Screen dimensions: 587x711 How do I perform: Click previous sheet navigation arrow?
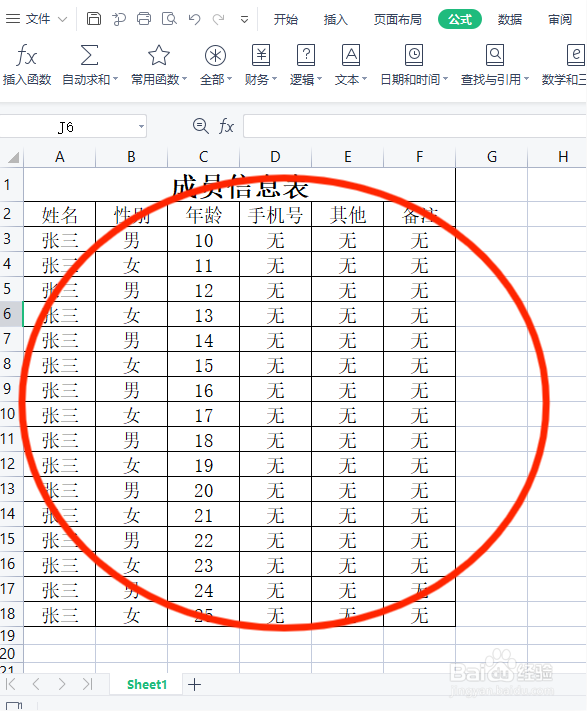pos(36,684)
